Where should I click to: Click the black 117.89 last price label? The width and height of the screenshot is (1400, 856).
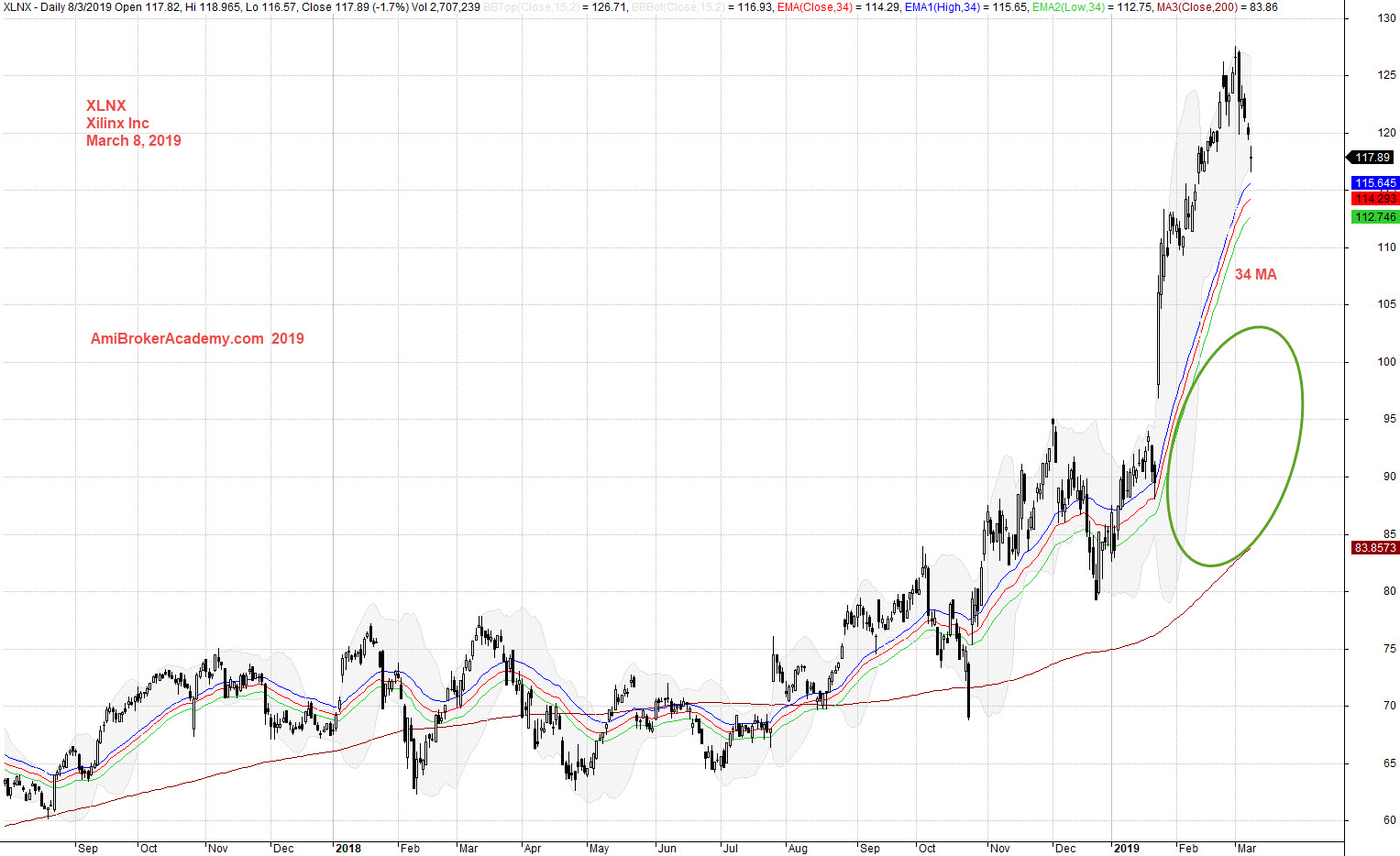pyautogui.click(x=1372, y=158)
